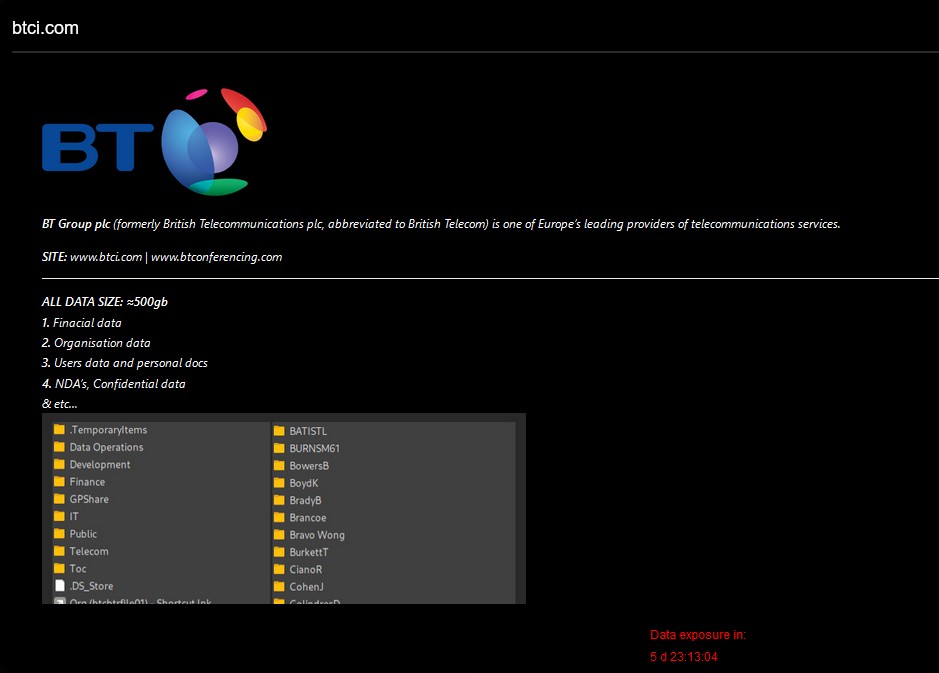This screenshot has height=673, width=939.
Task: Select the Data Operations folder icon
Action: 60,447
